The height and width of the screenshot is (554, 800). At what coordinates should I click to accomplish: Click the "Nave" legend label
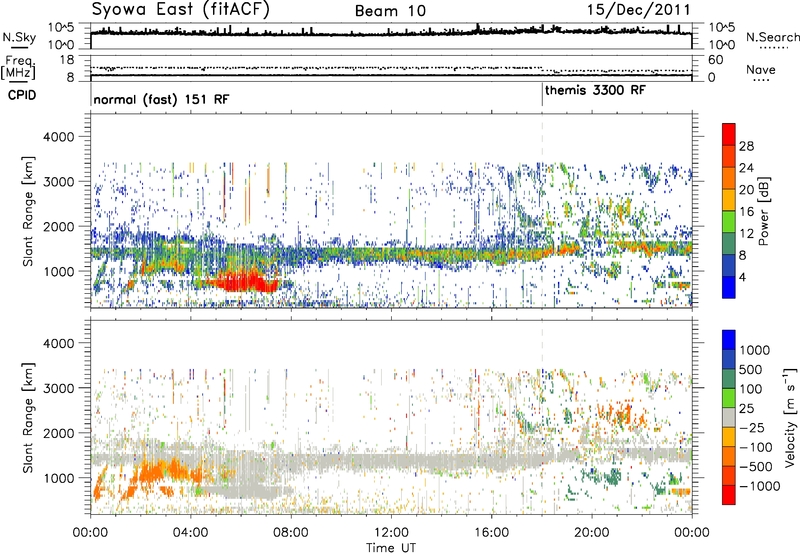761,69
